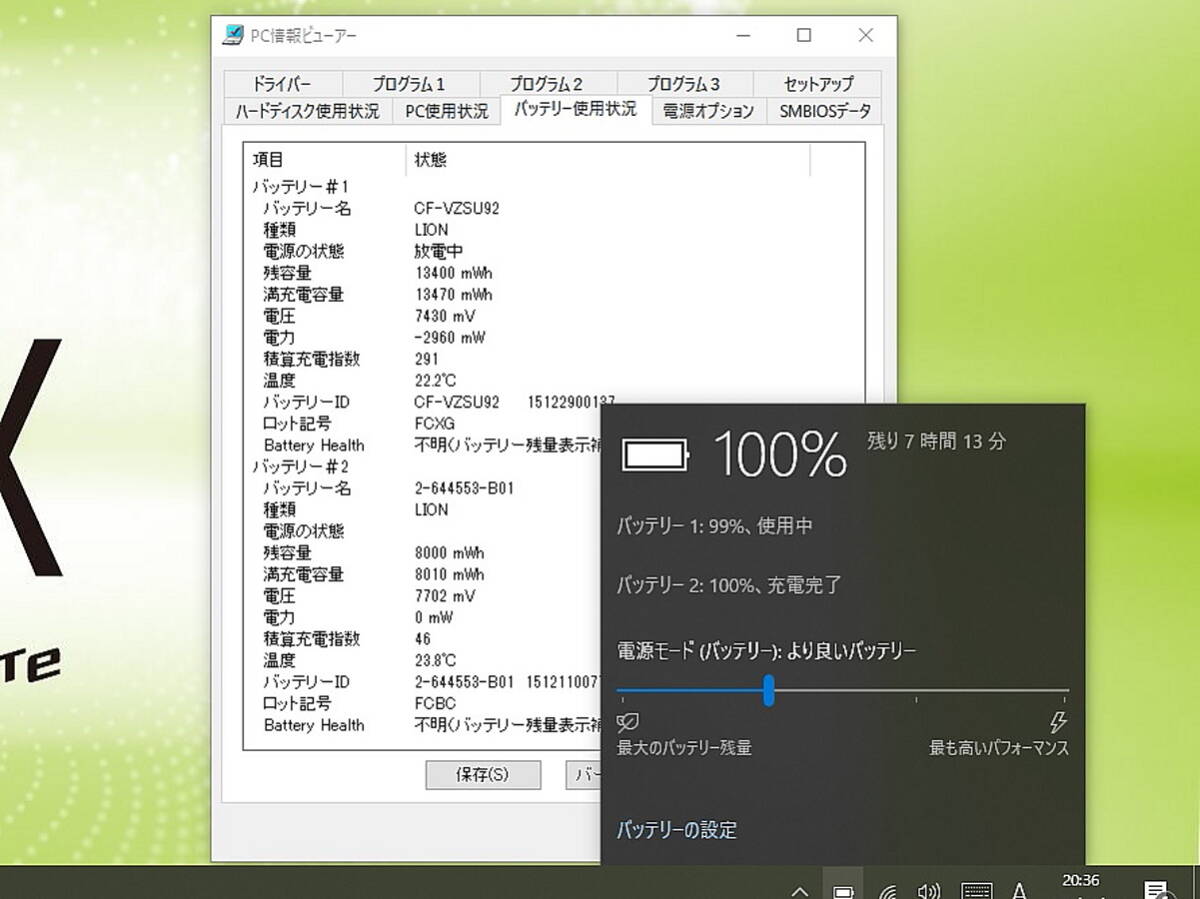
Task: Click the battery icon in the system tray
Action: (843, 890)
